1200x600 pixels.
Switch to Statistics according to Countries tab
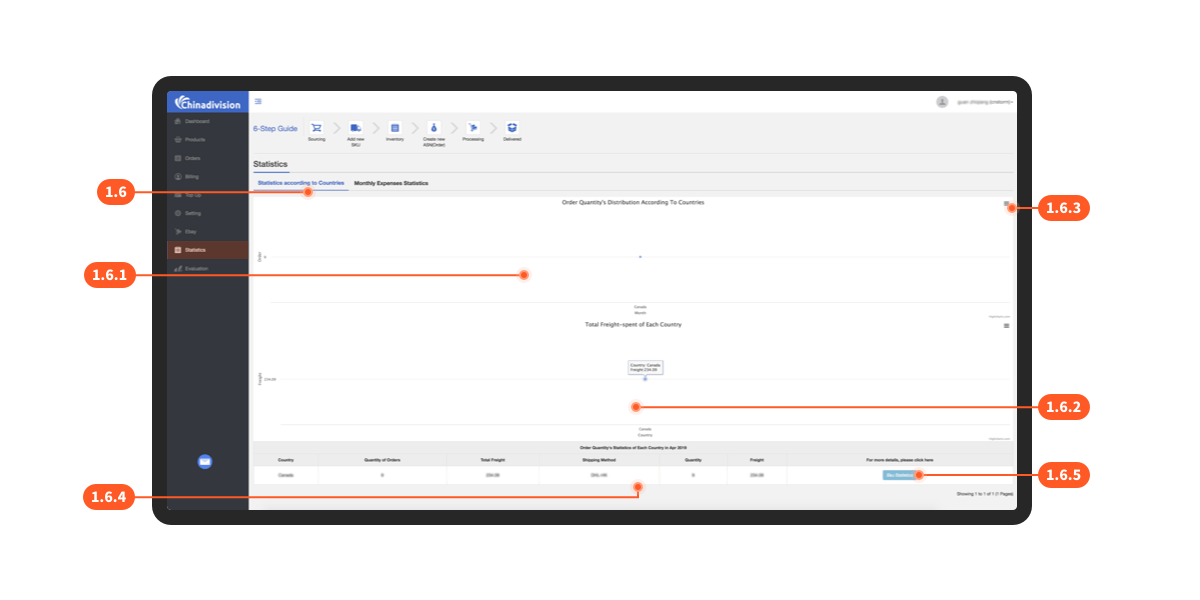click(301, 184)
